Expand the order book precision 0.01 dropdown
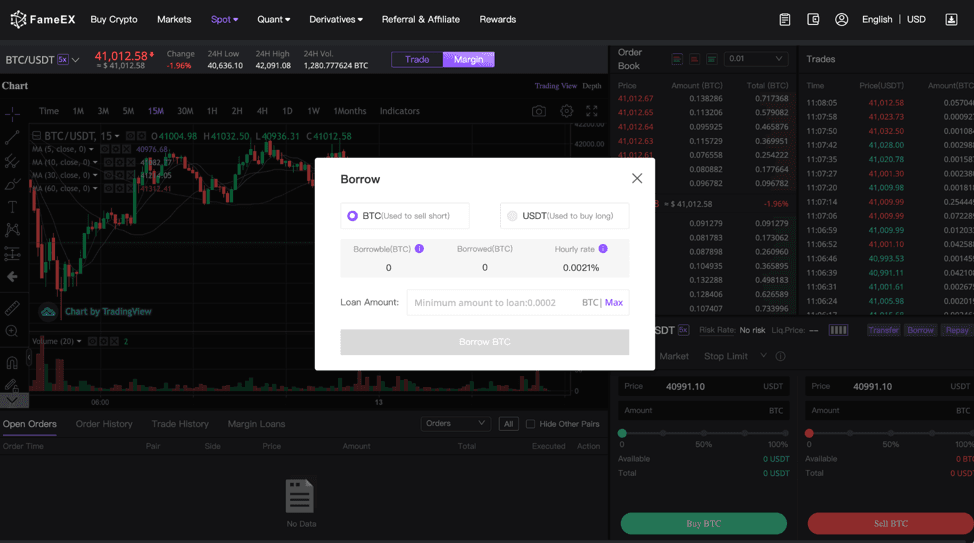This screenshot has height=543, width=974. 755,59
